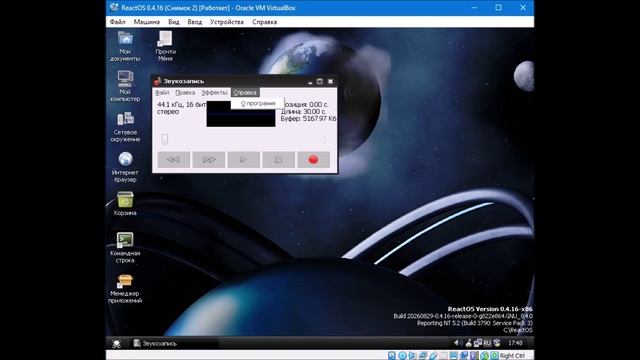Viewport: 640px width, 360px height.
Task: Open the VirtualBox Машина menu
Action: pos(147,22)
